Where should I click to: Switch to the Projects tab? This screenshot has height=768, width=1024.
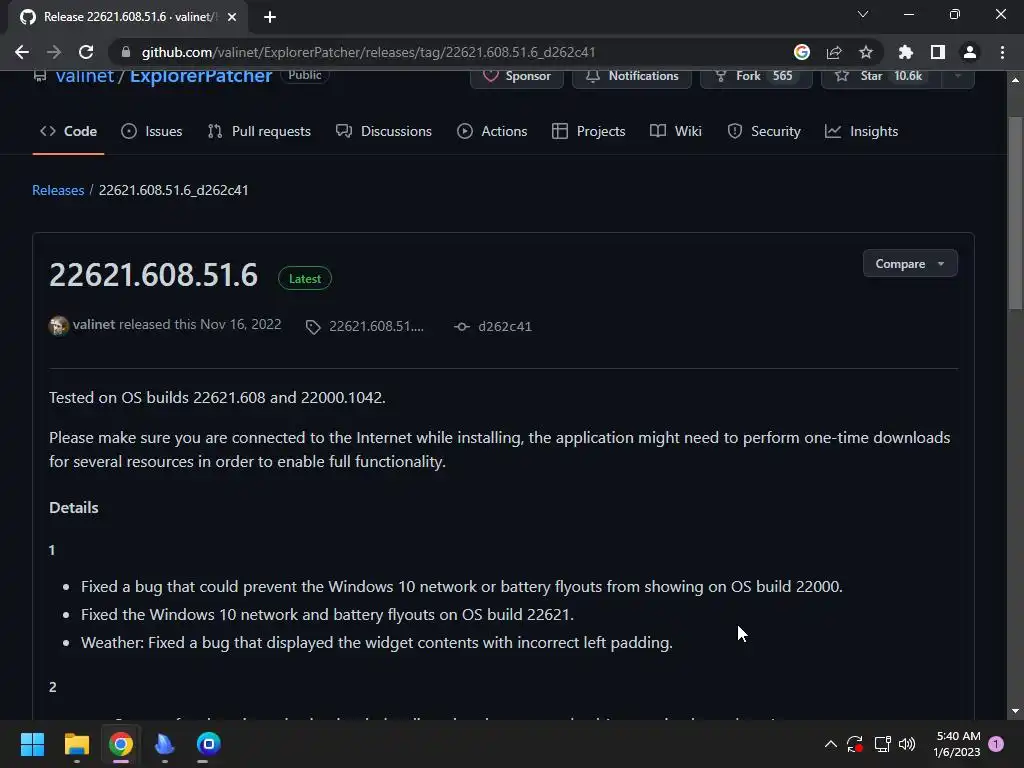coord(588,131)
